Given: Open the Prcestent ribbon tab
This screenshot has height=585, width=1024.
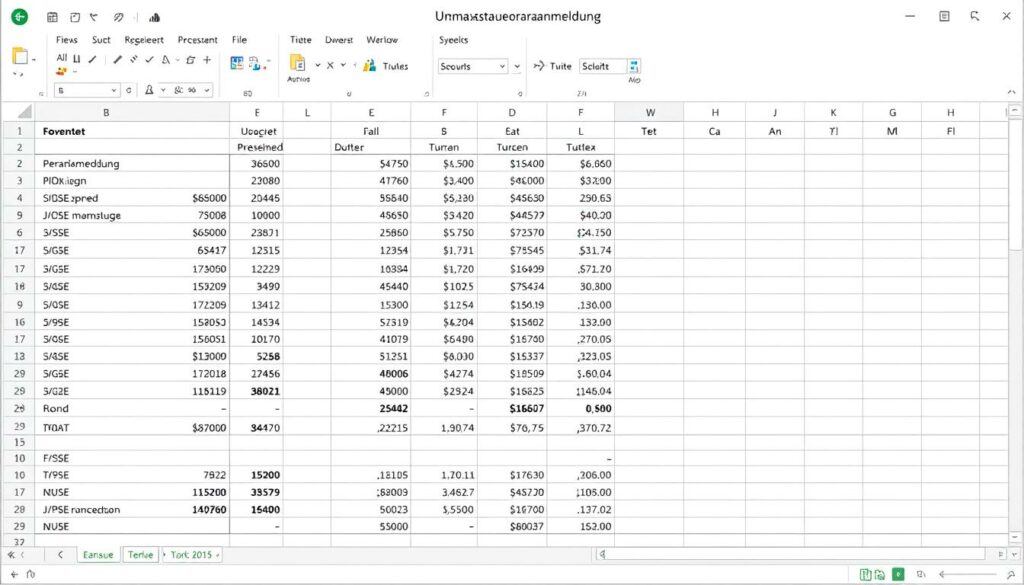Looking at the screenshot, I should click(x=198, y=40).
